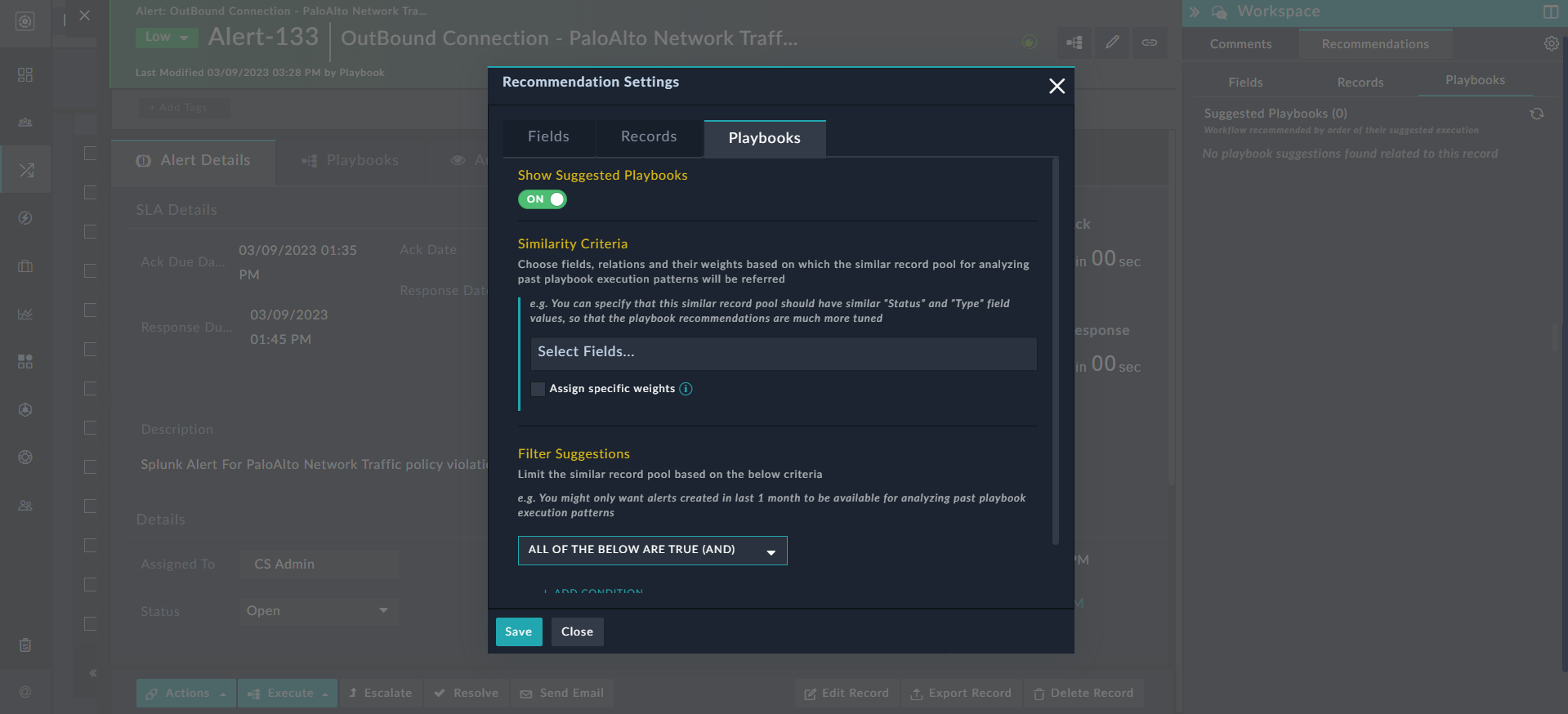Viewport: 1568px width, 714px height.
Task: Click the green status indicator icon in header
Action: click(x=1030, y=42)
